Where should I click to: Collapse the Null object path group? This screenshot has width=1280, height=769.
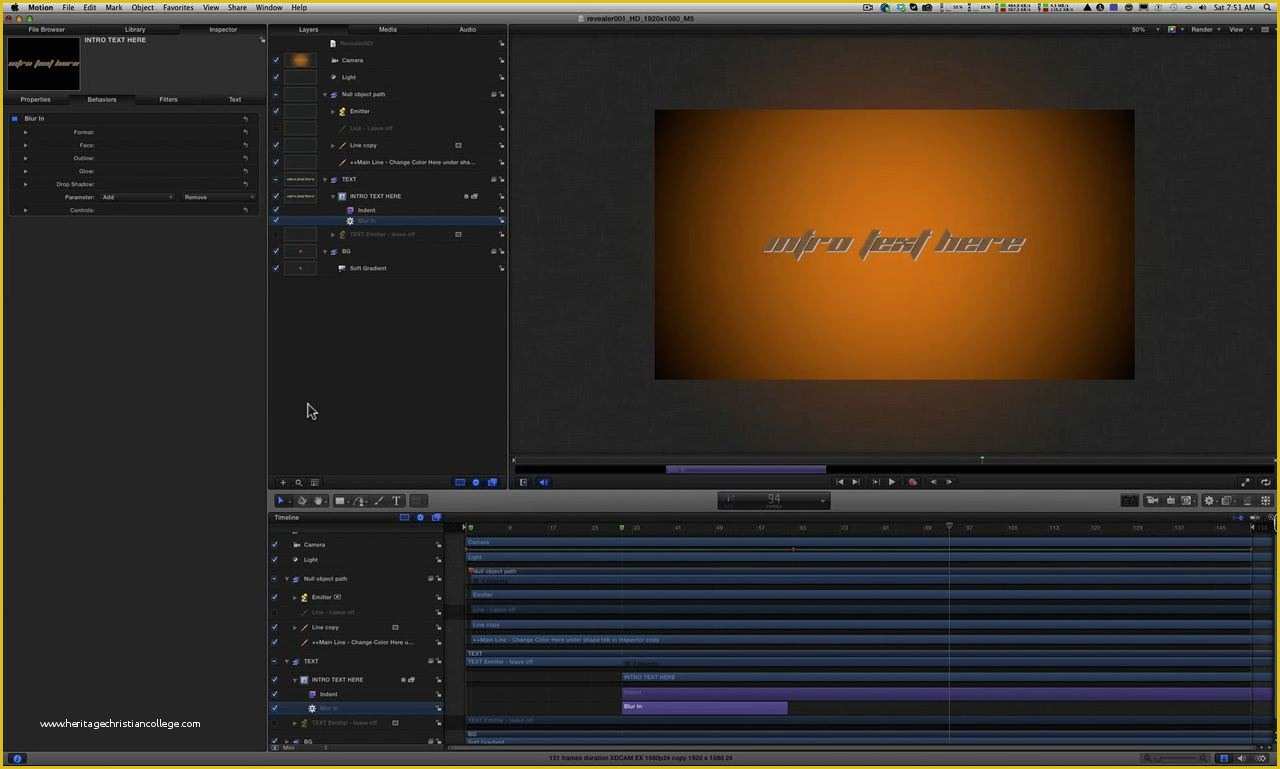click(x=325, y=94)
